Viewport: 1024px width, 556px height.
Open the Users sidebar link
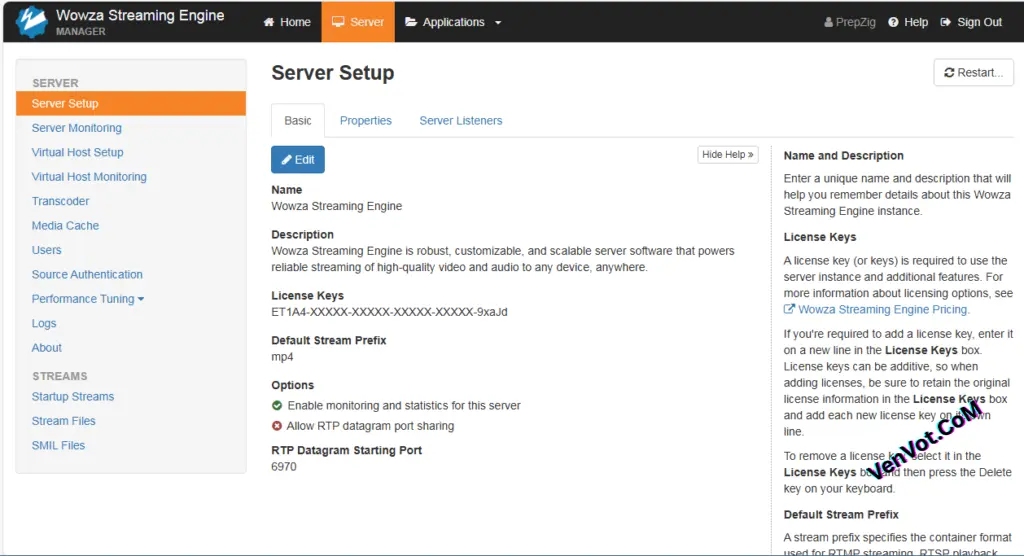pos(46,250)
